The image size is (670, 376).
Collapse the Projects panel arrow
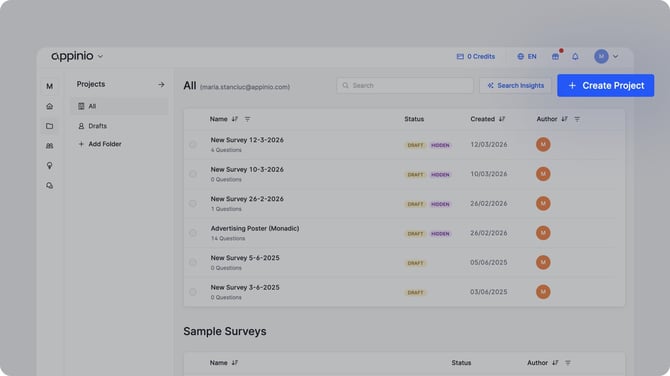click(x=161, y=85)
